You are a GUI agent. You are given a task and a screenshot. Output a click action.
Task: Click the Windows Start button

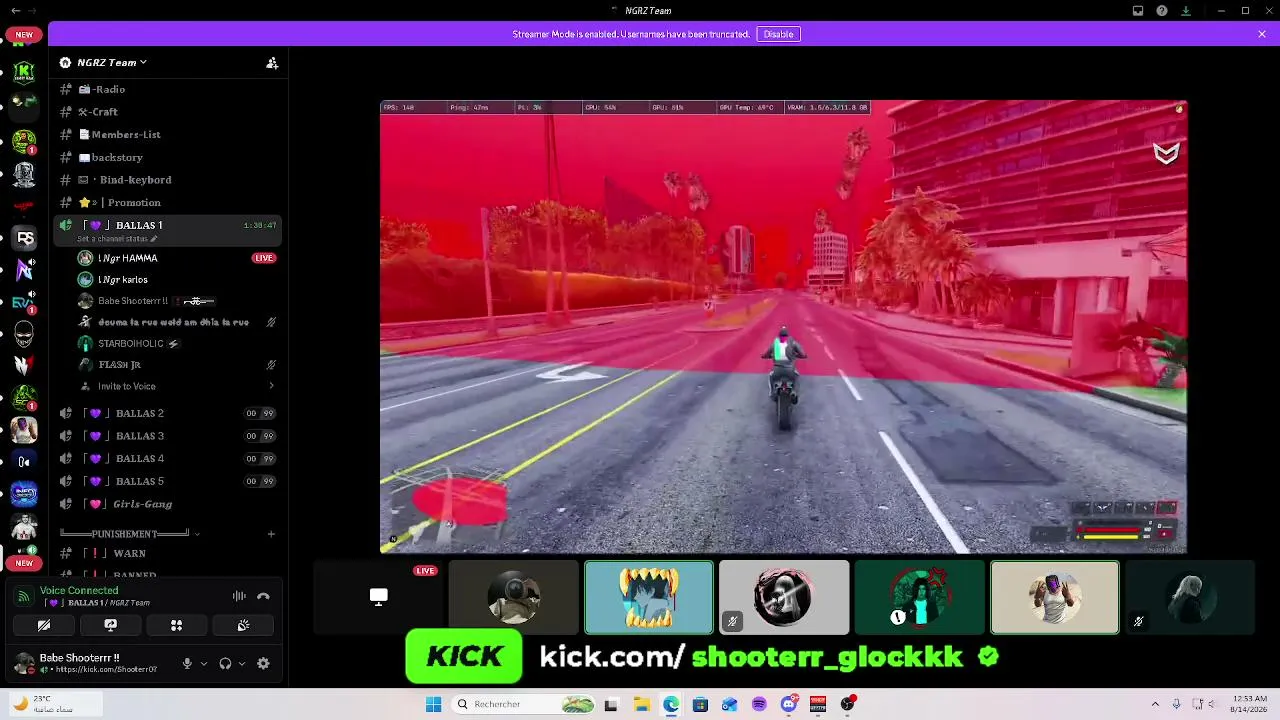point(433,704)
